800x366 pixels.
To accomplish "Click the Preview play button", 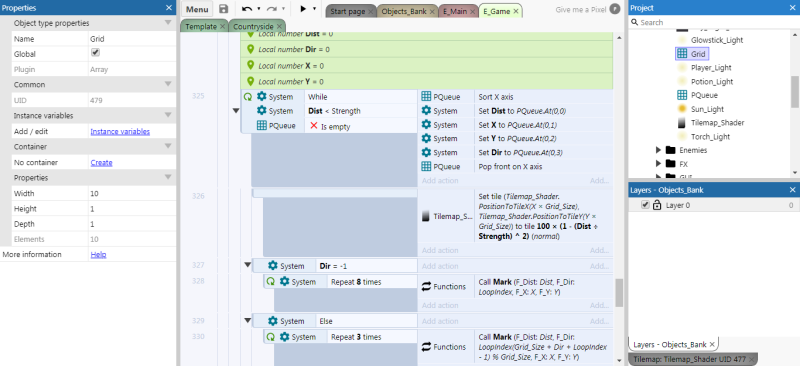I will 303,9.
